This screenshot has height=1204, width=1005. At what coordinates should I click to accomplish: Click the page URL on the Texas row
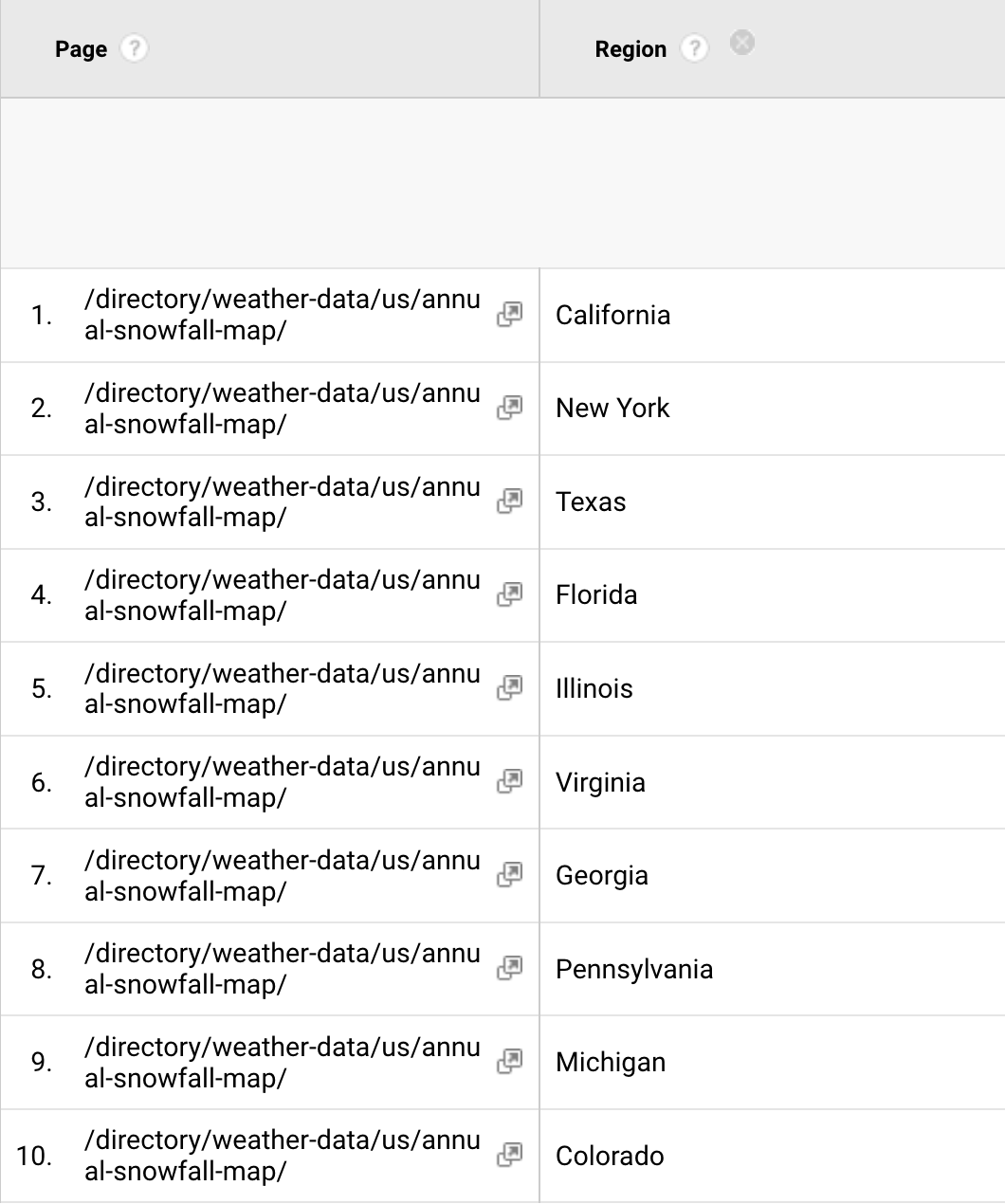[282, 502]
